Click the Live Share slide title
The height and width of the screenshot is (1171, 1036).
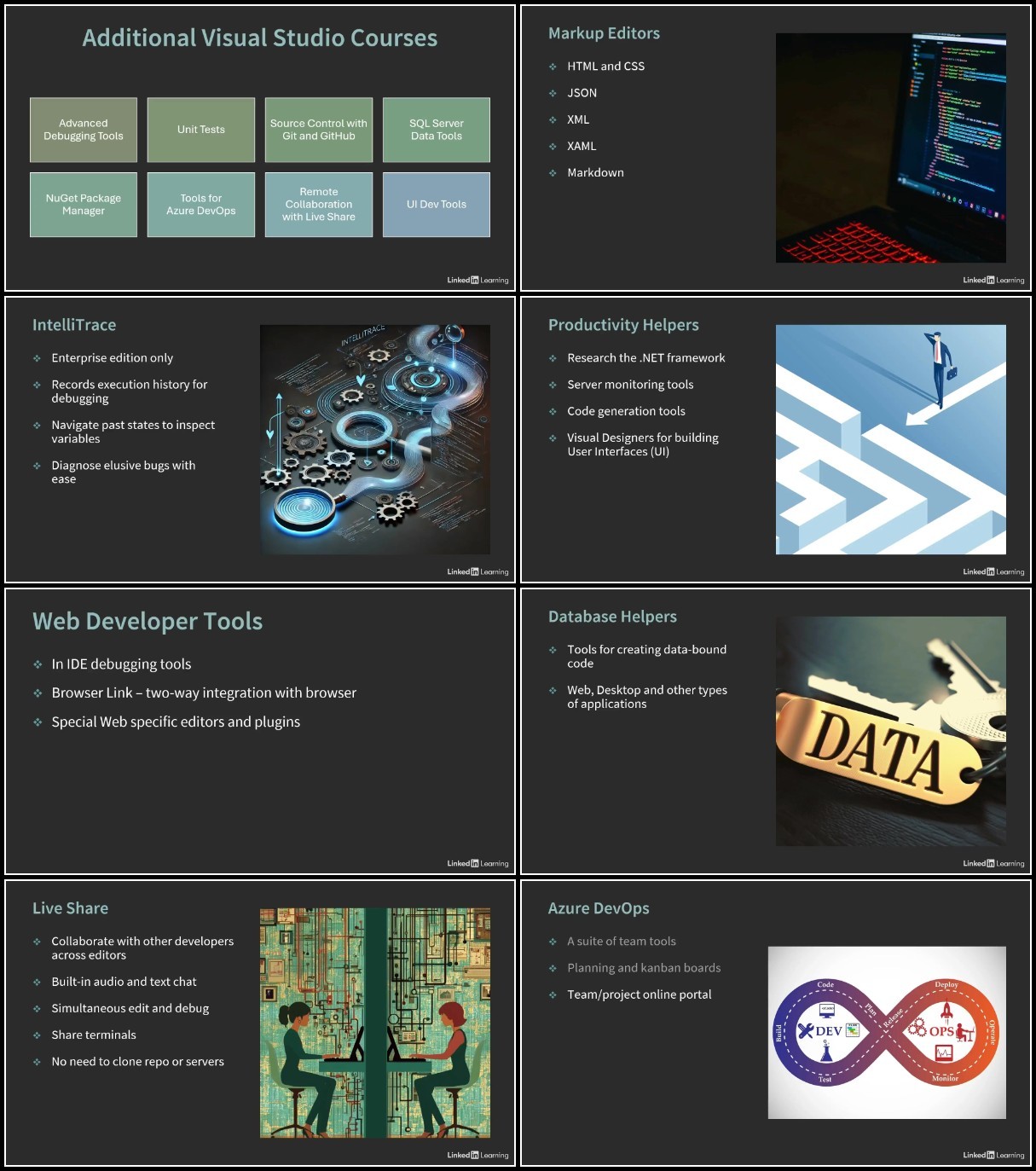pyautogui.click(x=70, y=908)
